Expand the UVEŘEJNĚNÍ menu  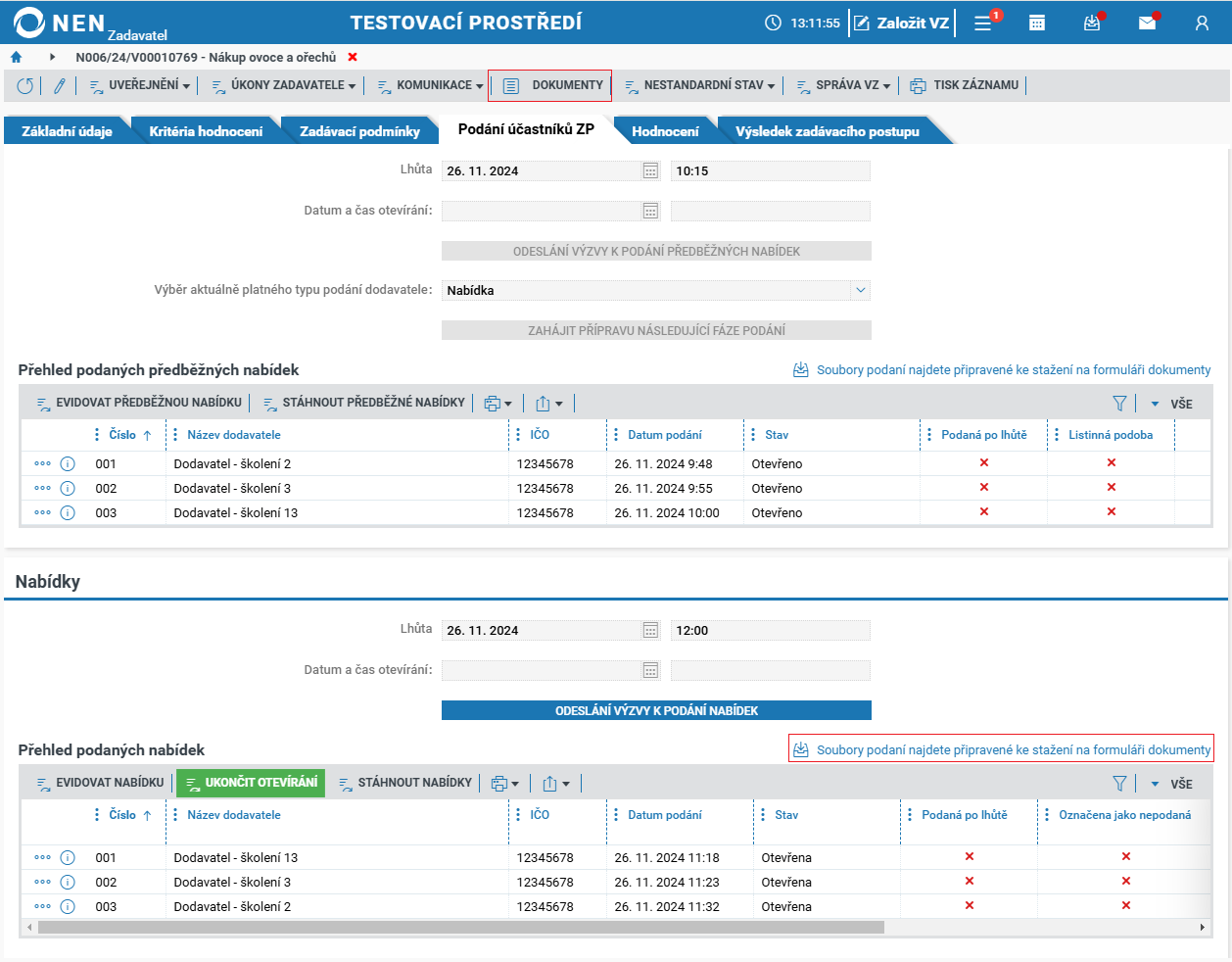point(139,86)
